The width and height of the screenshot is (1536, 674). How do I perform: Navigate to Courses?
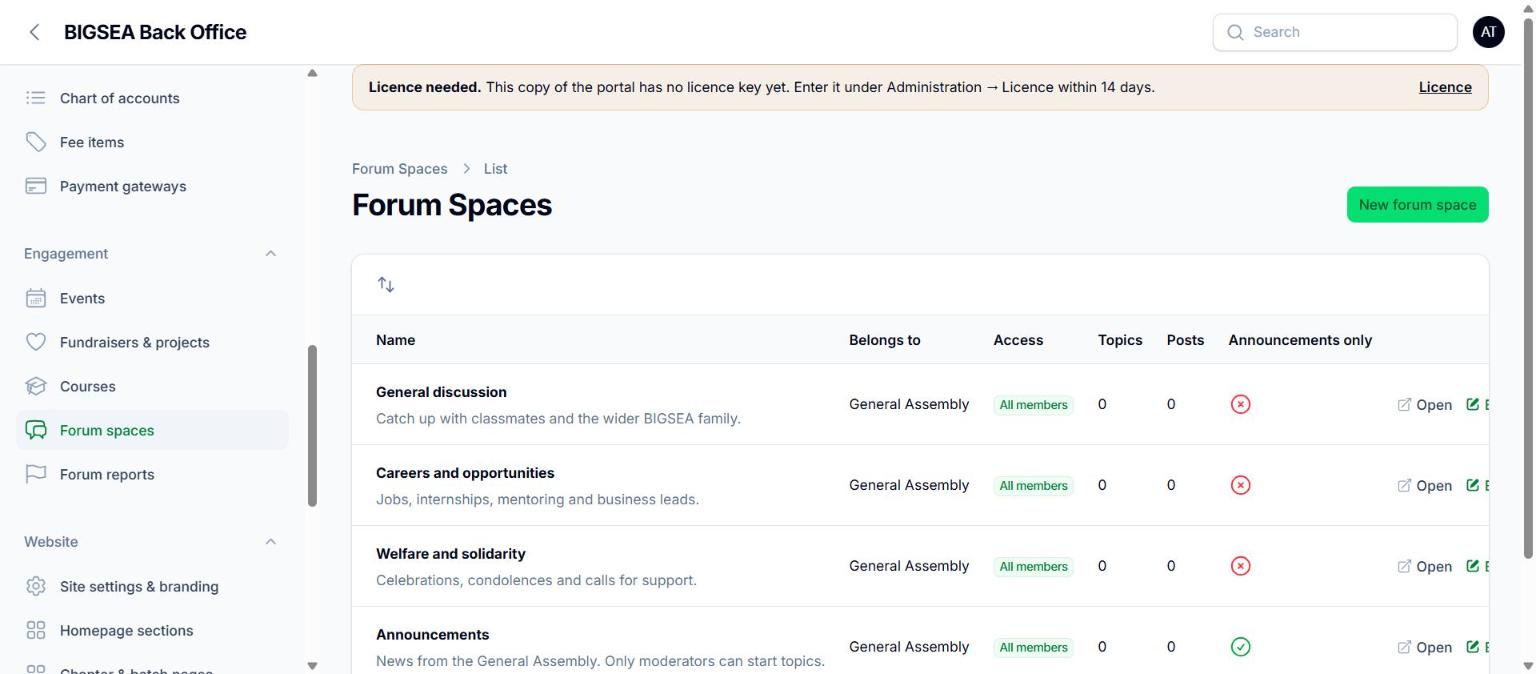click(152, 386)
